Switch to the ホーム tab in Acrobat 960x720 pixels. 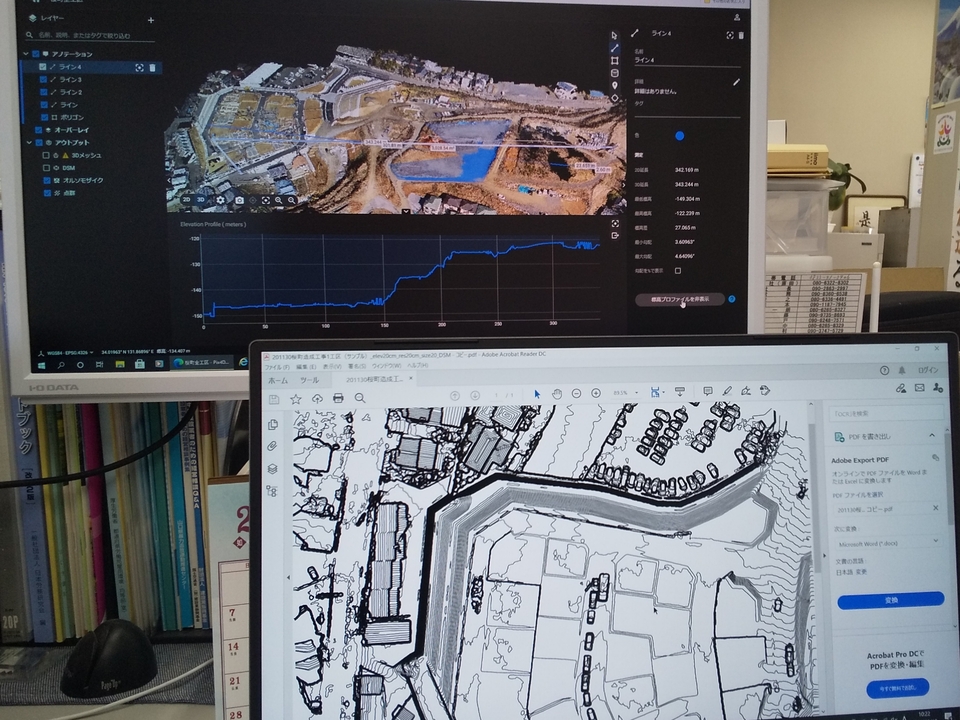pyautogui.click(x=278, y=381)
